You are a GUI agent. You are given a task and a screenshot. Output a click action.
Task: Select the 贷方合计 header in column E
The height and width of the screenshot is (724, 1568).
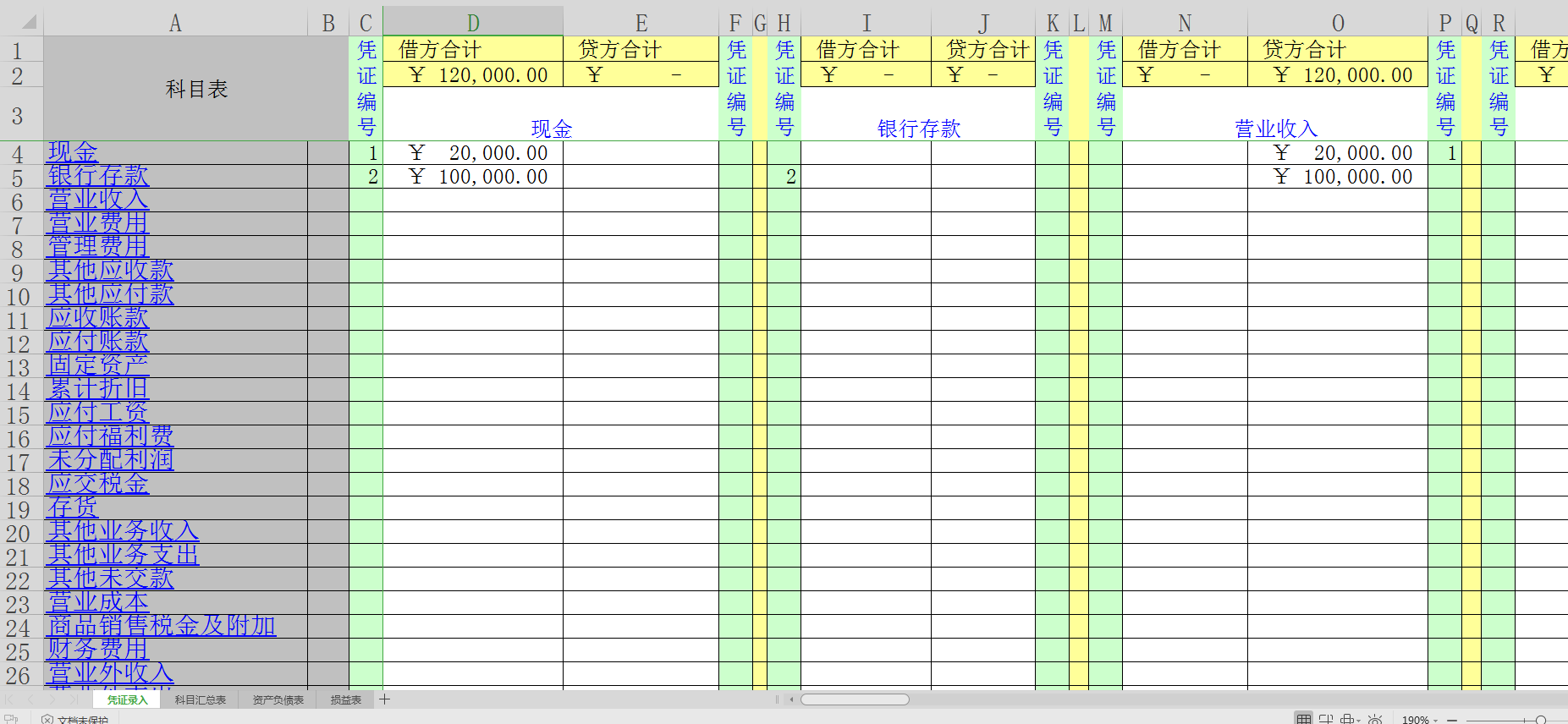coord(641,49)
